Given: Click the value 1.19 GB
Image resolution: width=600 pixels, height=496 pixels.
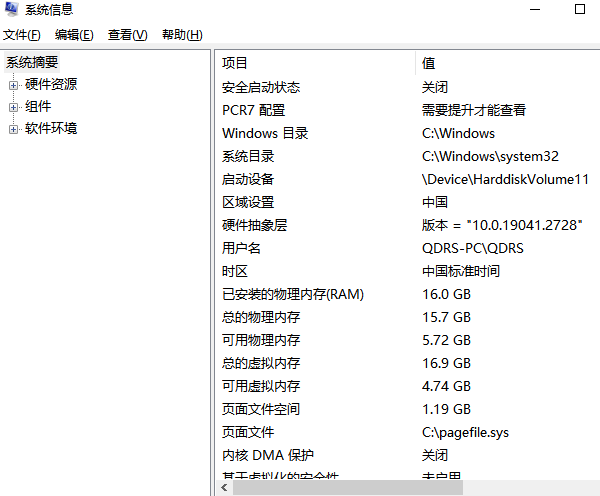Looking at the screenshot, I should coord(446,409).
